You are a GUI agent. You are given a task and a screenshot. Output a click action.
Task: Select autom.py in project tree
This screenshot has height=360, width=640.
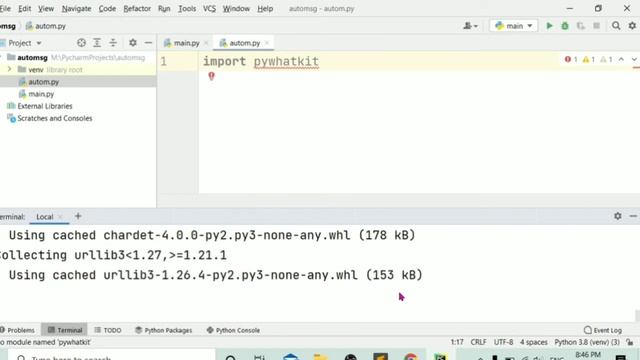(44, 82)
